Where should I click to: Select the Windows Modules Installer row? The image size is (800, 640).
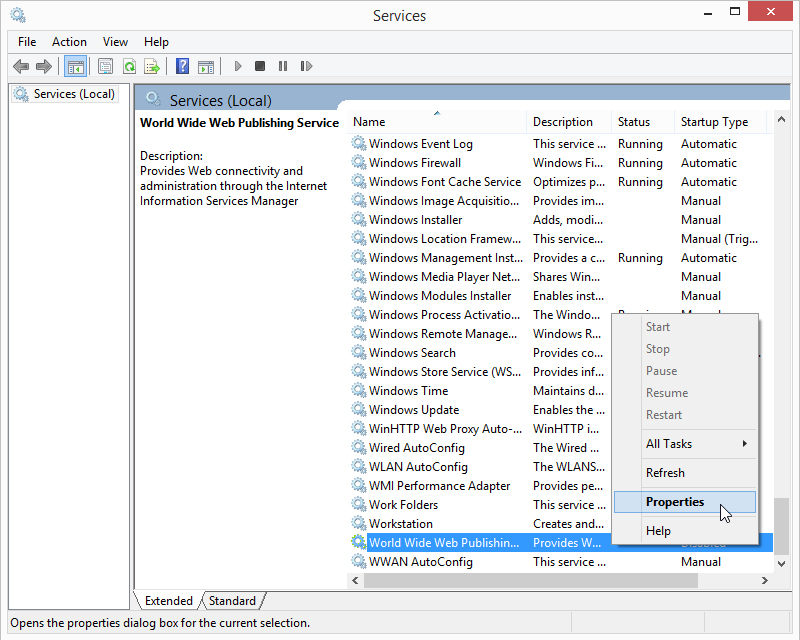pyautogui.click(x=560, y=296)
